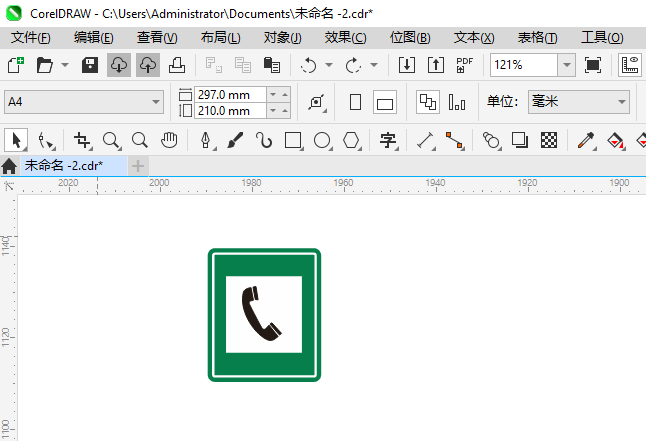
Task: Click the Home welcome screen icon
Action: click(x=9, y=166)
